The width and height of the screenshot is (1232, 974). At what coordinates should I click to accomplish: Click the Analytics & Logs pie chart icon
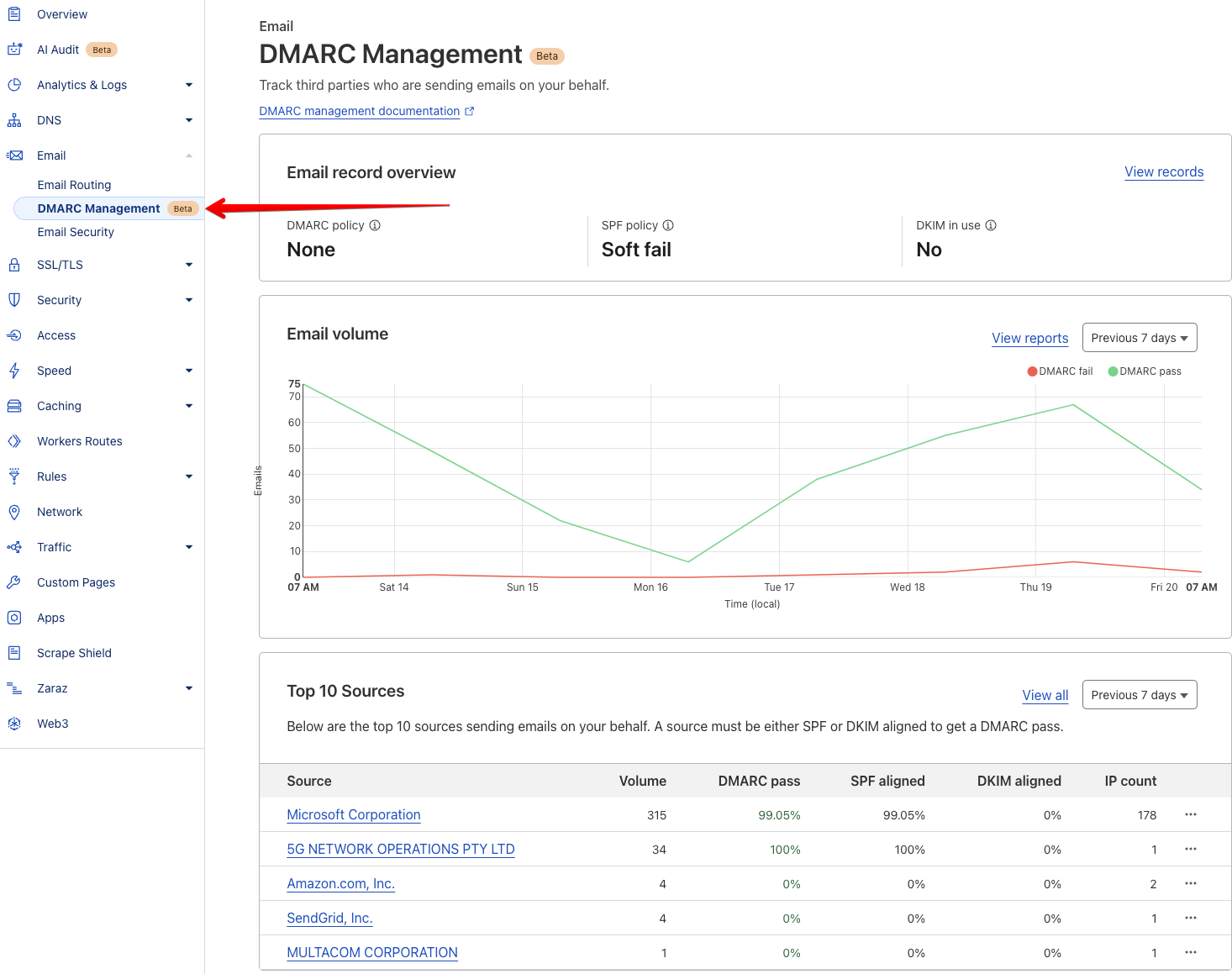click(x=14, y=85)
